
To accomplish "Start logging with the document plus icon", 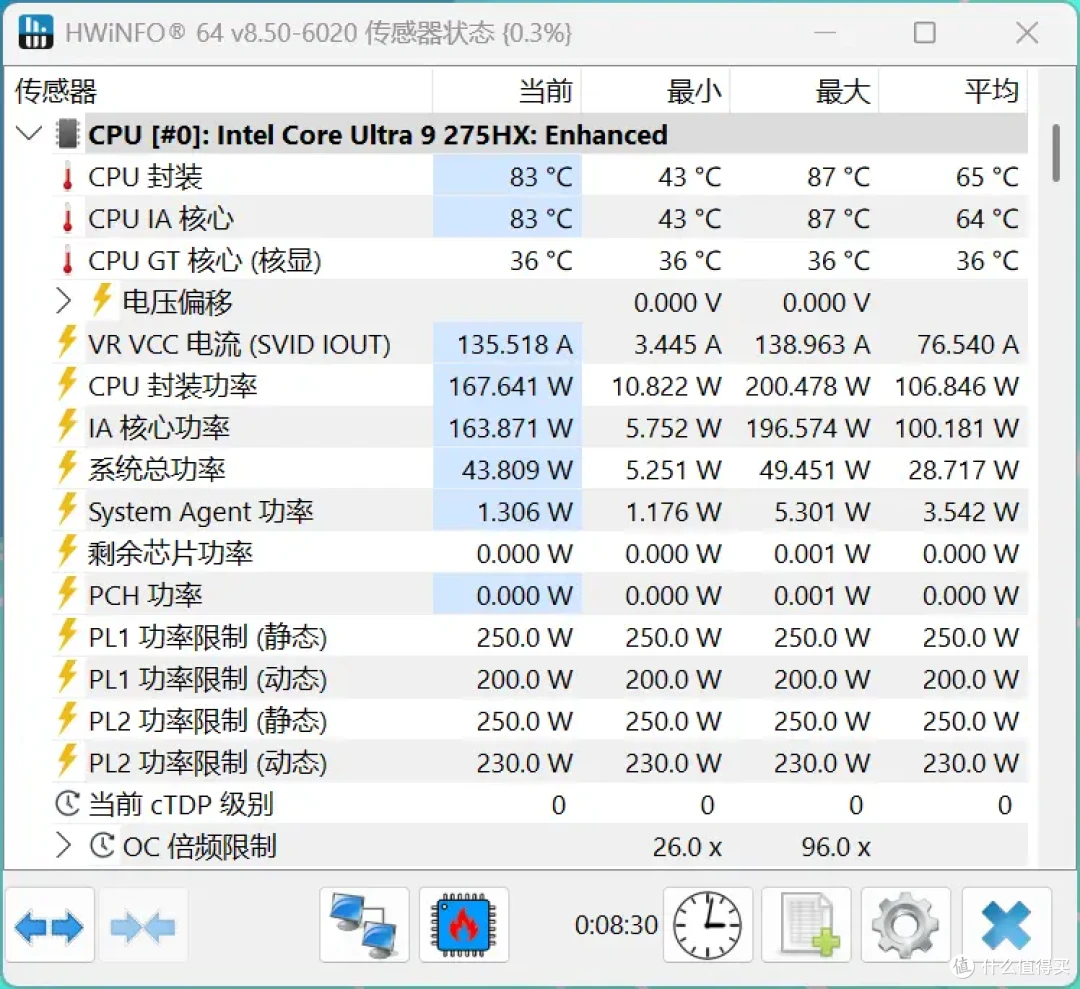I will click(x=807, y=925).
